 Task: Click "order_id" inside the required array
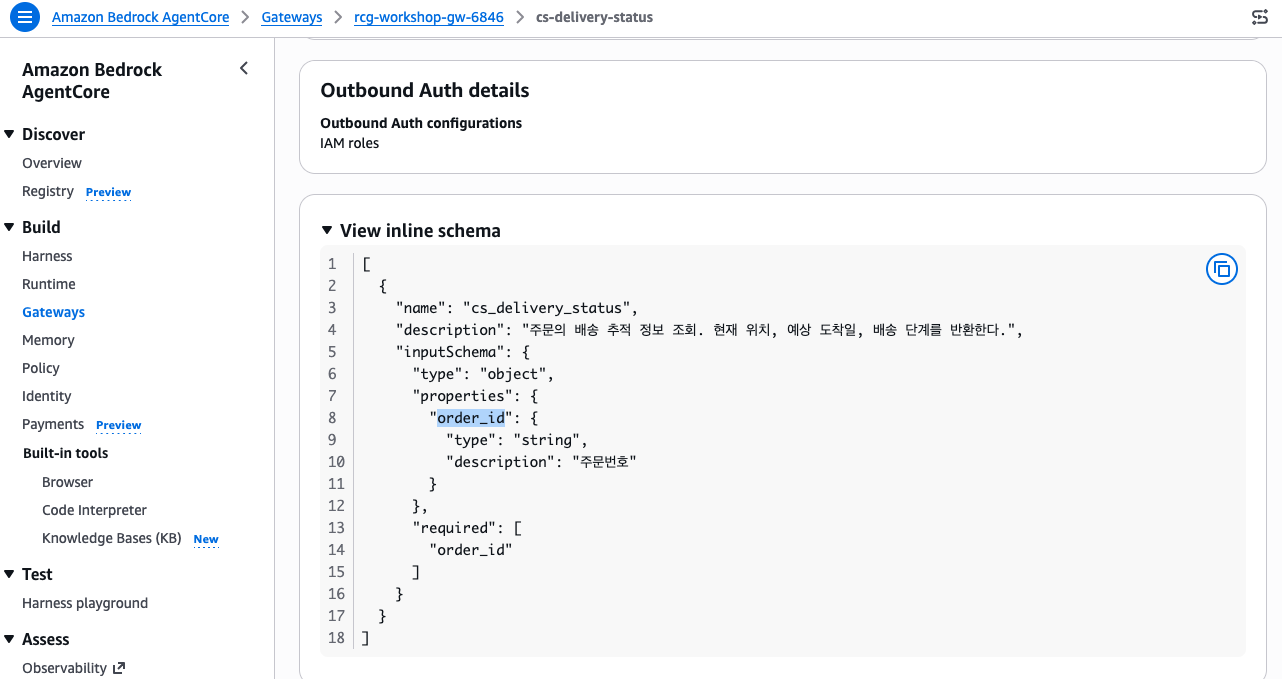[471, 550]
